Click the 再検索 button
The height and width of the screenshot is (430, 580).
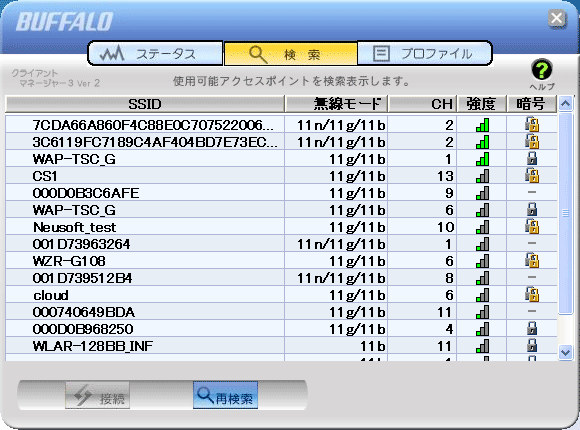click(225, 395)
